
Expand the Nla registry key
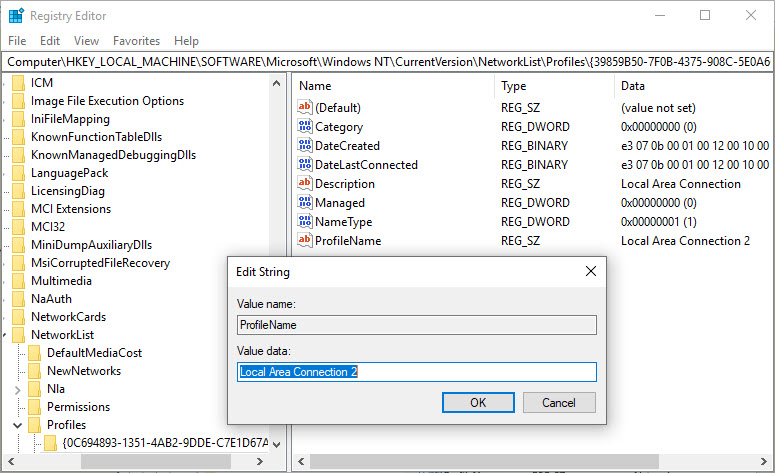click(17, 389)
